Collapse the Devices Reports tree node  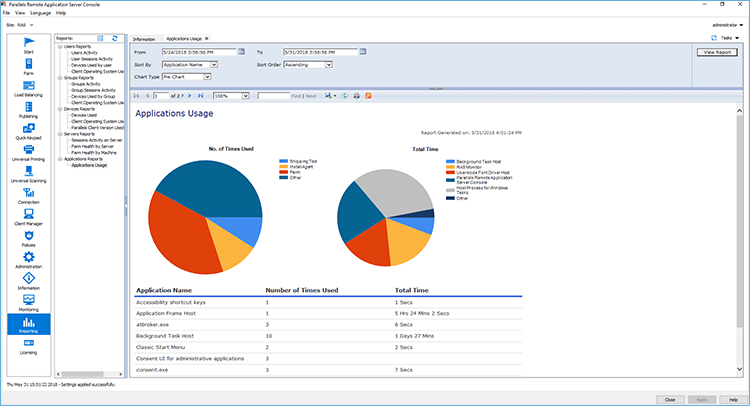tap(60, 109)
